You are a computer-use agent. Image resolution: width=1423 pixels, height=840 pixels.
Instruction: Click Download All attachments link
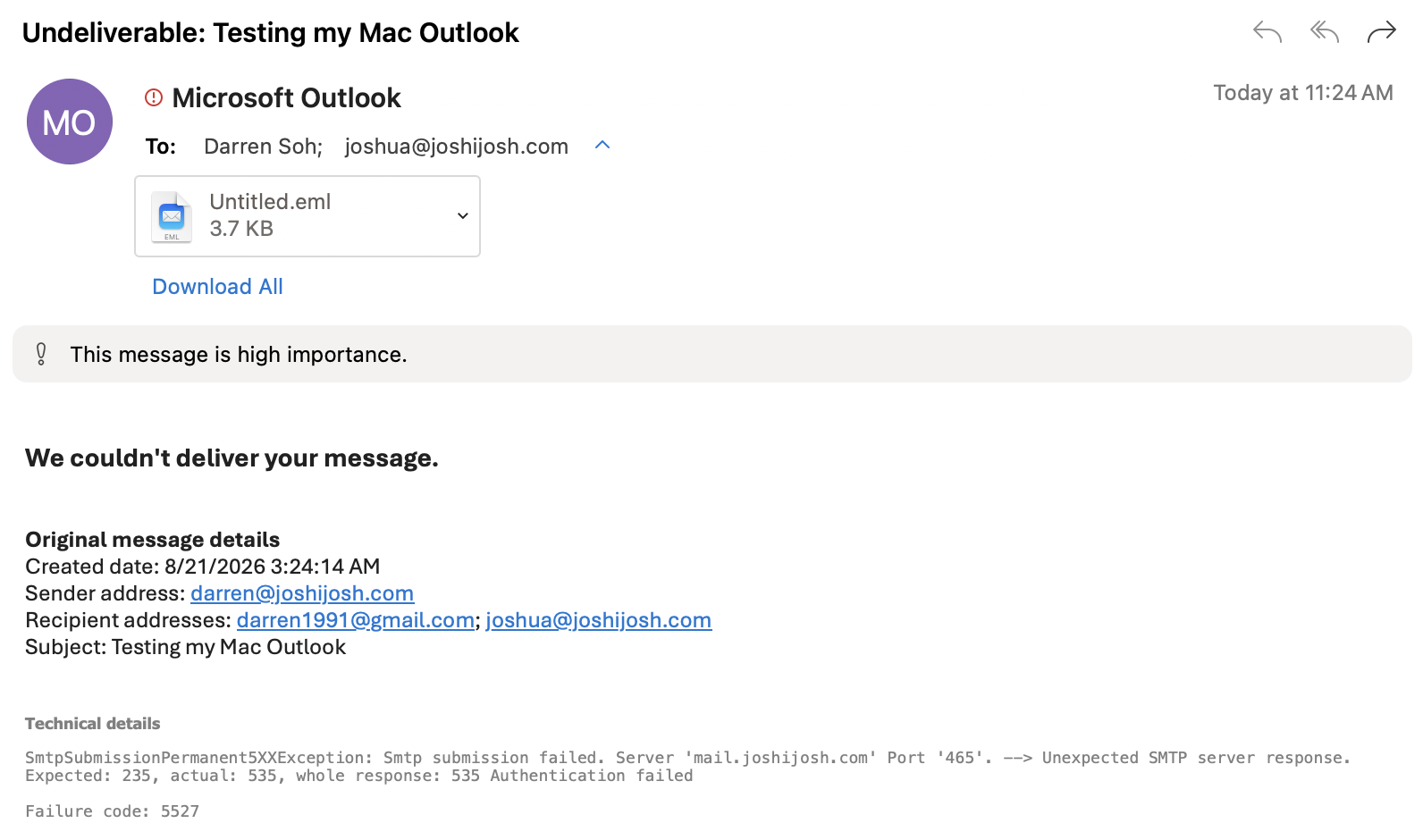(217, 287)
